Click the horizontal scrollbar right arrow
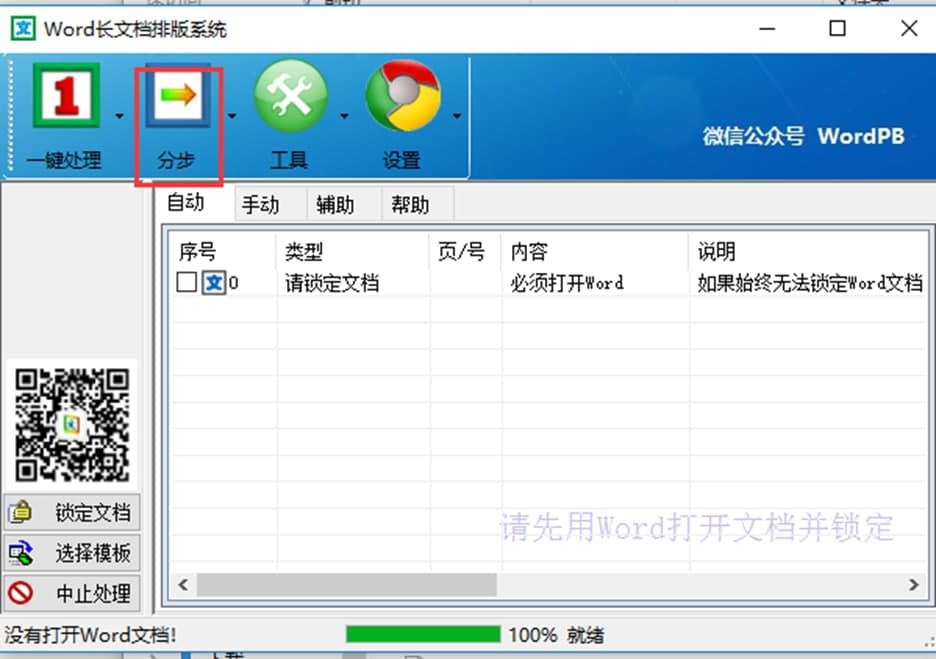The width and height of the screenshot is (936, 659). (914, 584)
